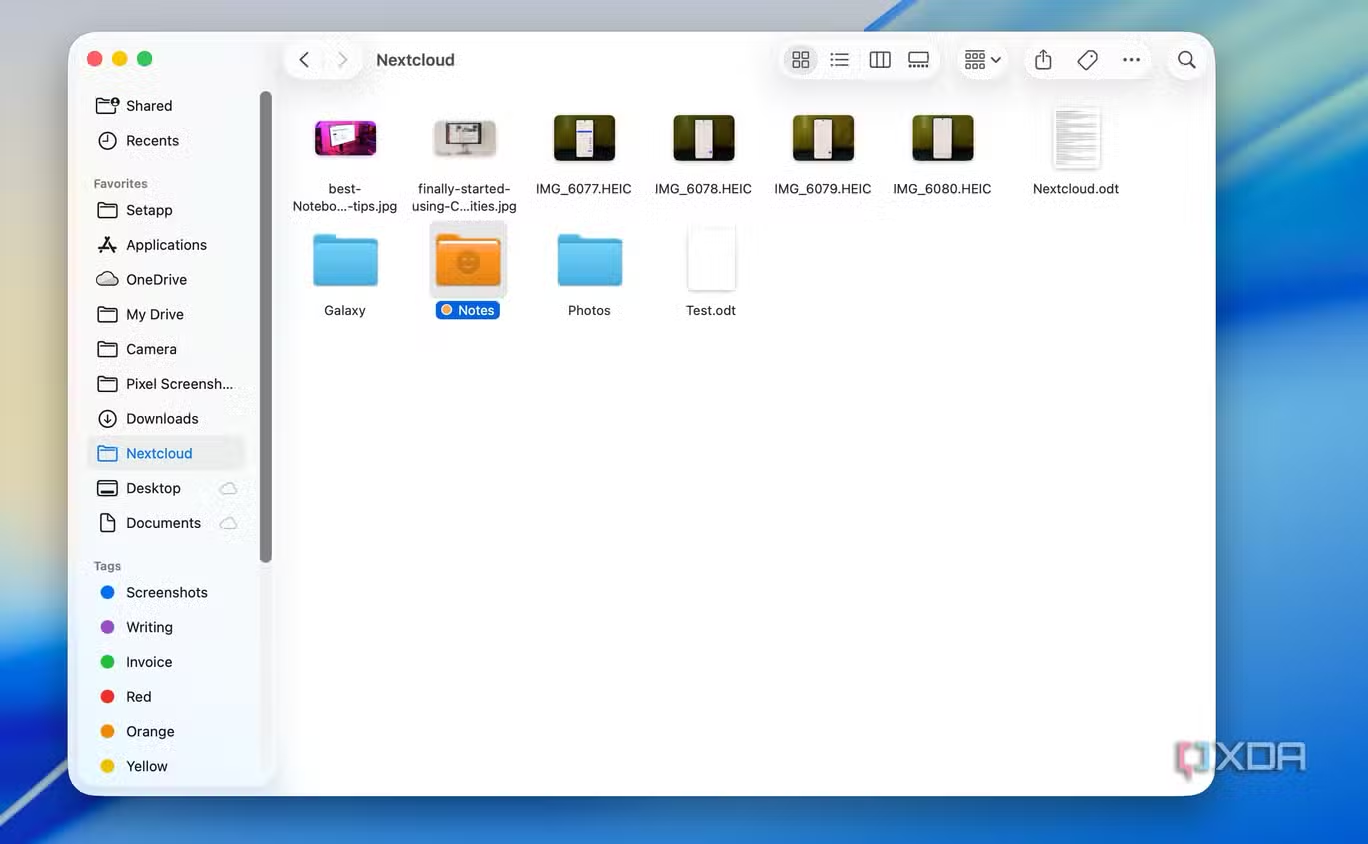Select the Galaxy folder icon

345,260
